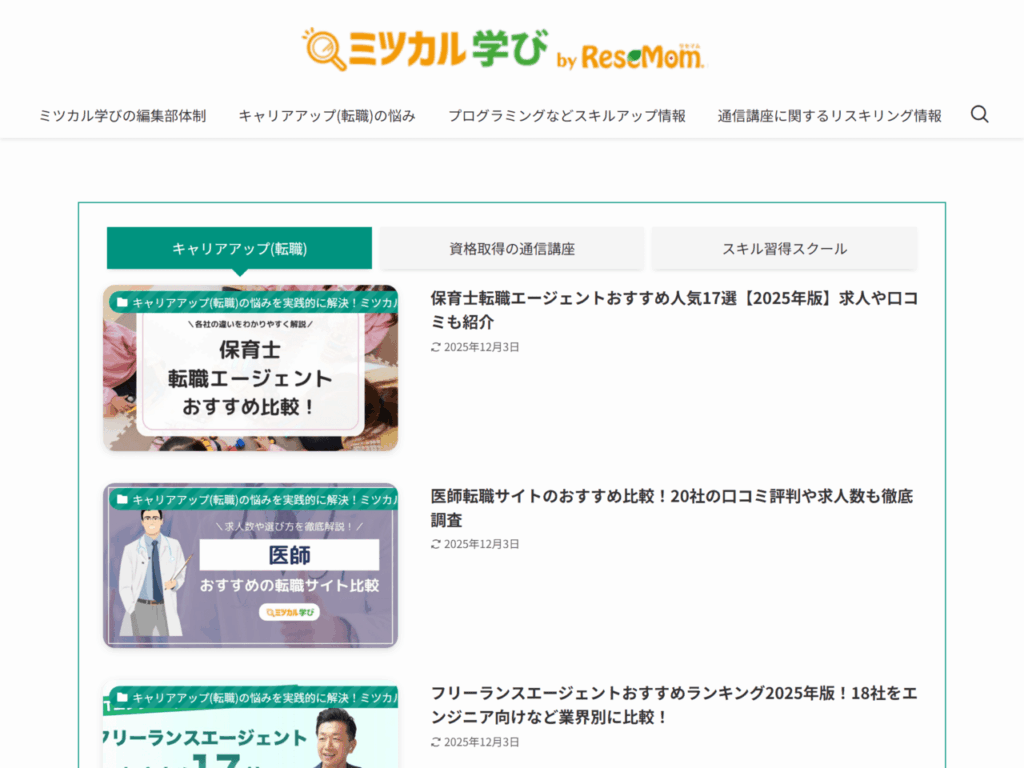Screen dimensions: 1024x768
Task: Open プログラミングなどスキルアップ情報 menu item
Action: [566, 115]
